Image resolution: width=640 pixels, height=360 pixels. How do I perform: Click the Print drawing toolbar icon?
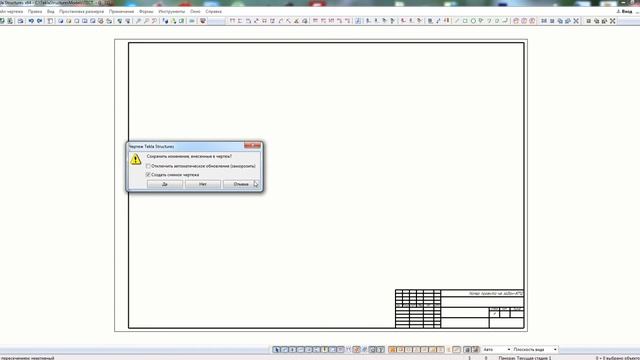click(x=20, y=21)
